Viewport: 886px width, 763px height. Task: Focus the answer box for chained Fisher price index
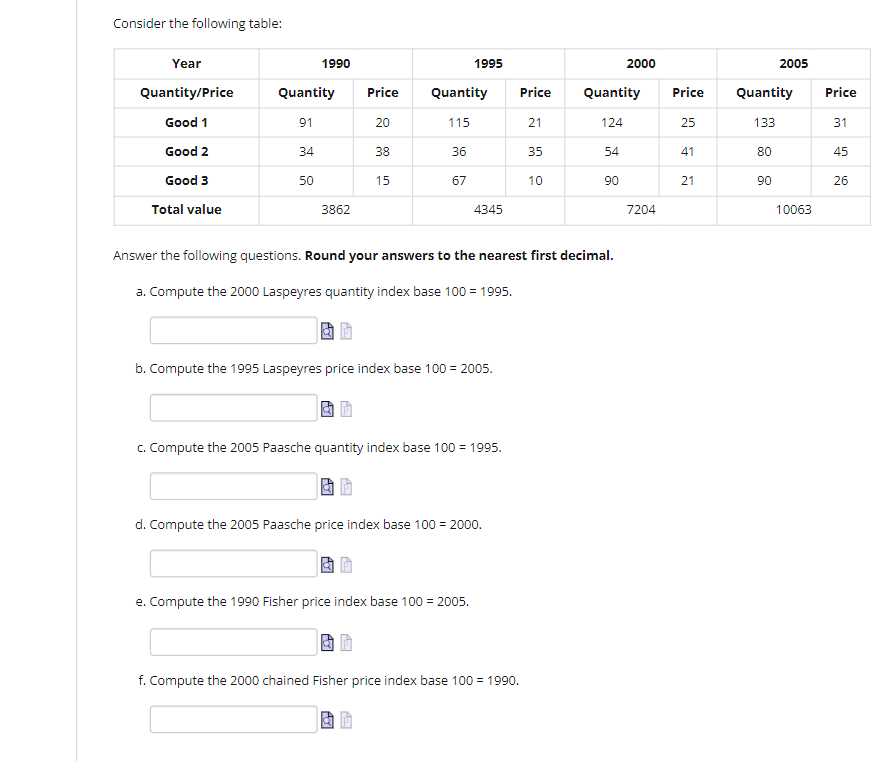tap(233, 719)
